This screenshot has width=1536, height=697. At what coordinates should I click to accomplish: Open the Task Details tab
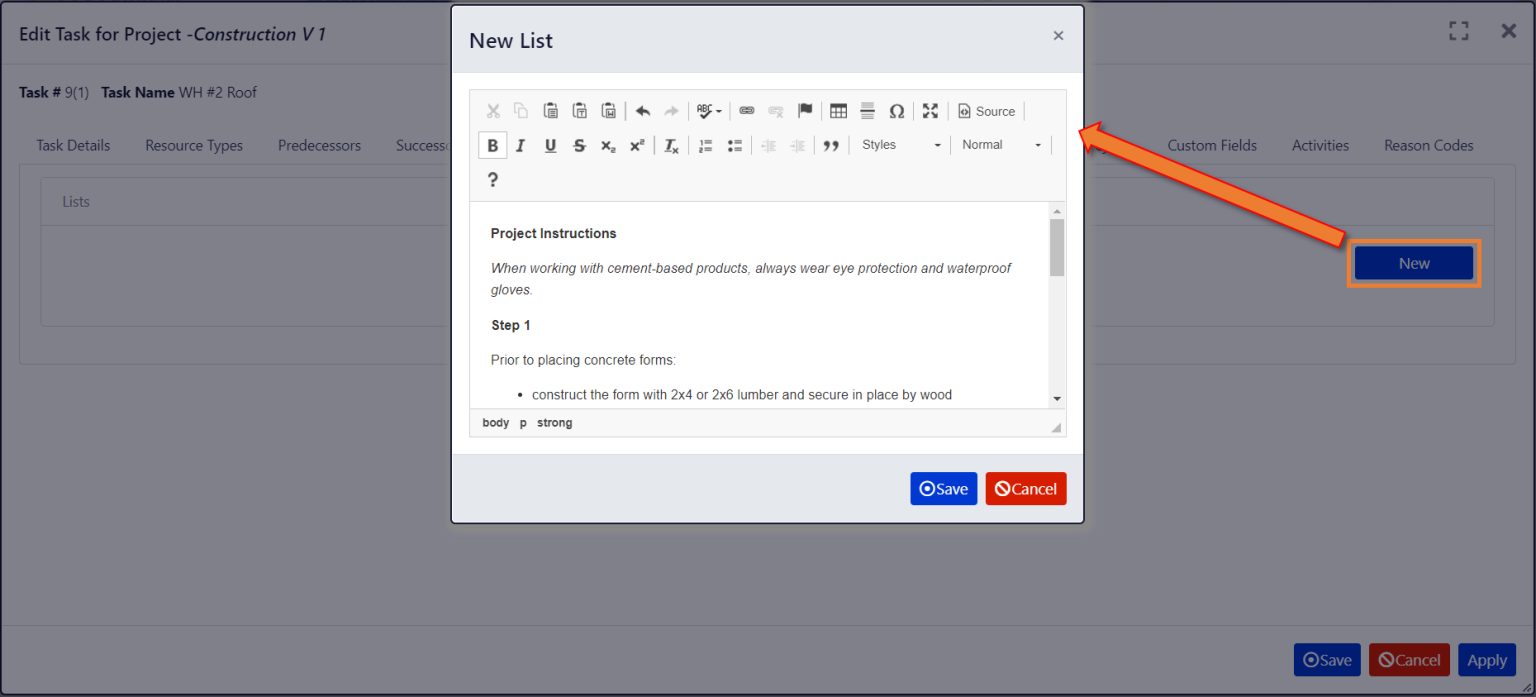pos(73,145)
